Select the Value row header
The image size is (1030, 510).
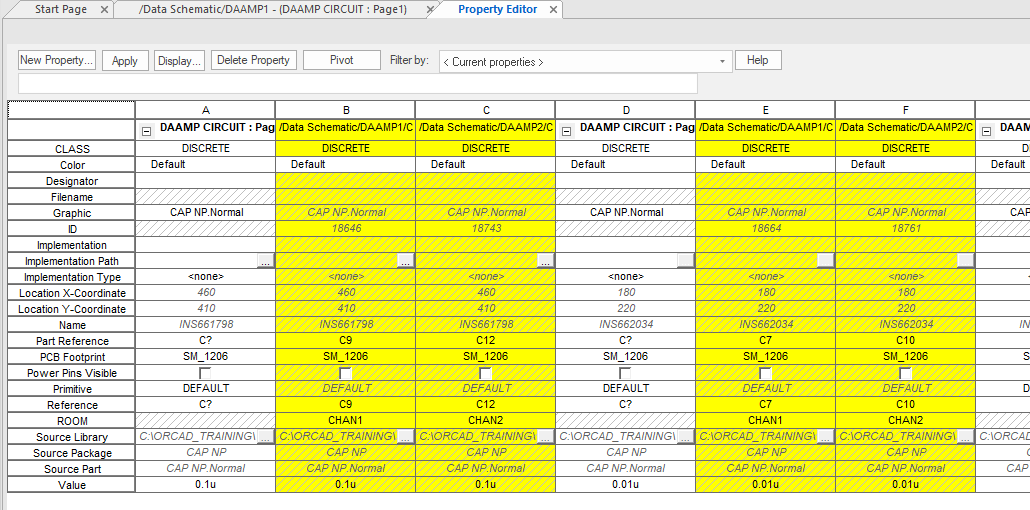72,485
